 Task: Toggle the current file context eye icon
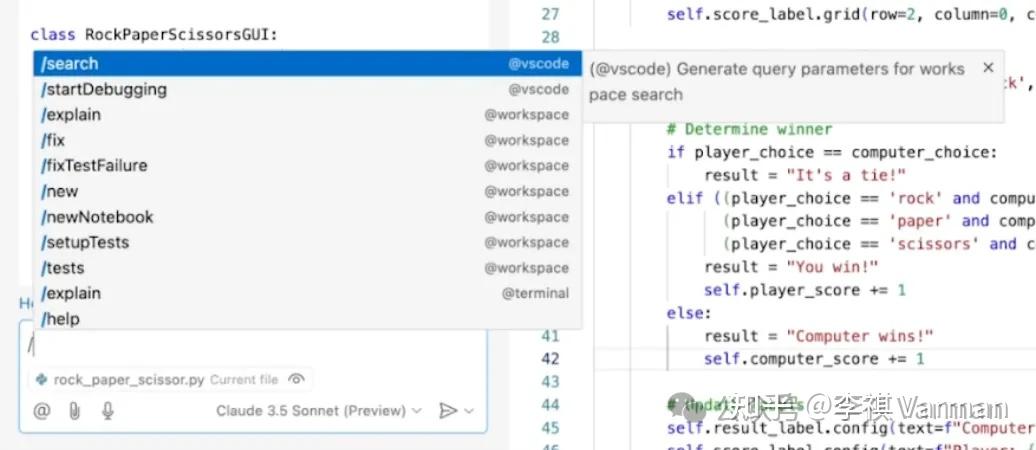pyautogui.click(x=297, y=379)
